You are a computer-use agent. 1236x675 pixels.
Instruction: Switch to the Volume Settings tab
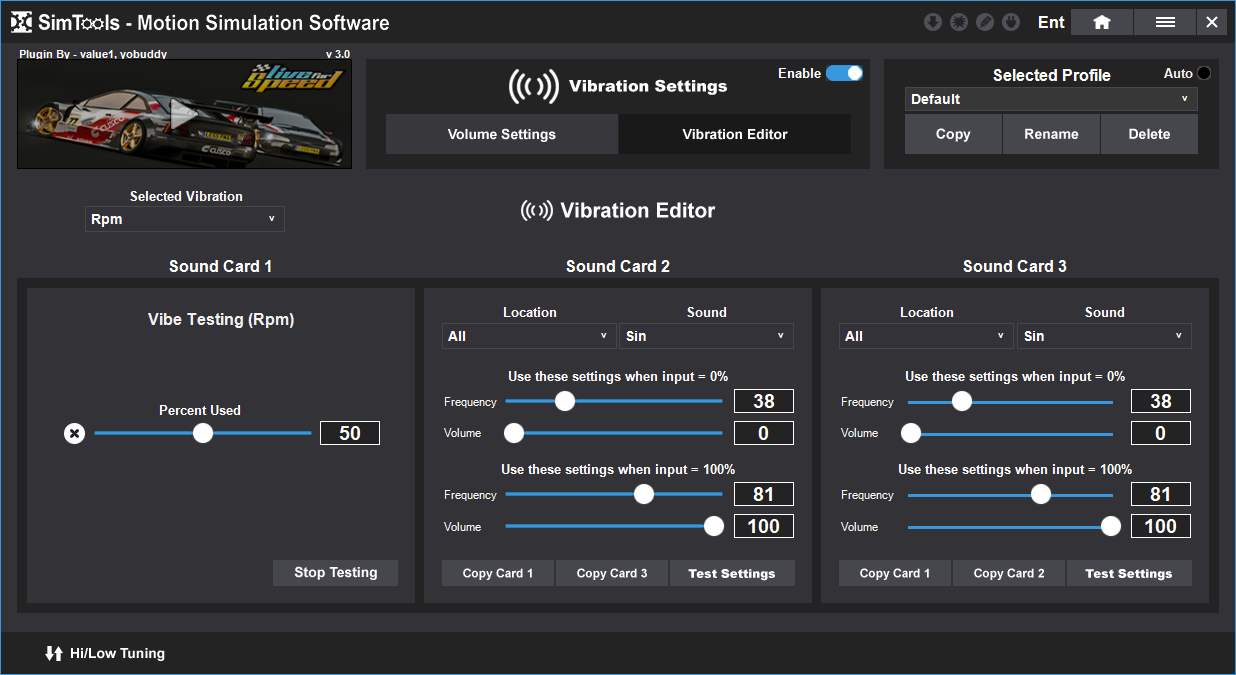point(501,134)
